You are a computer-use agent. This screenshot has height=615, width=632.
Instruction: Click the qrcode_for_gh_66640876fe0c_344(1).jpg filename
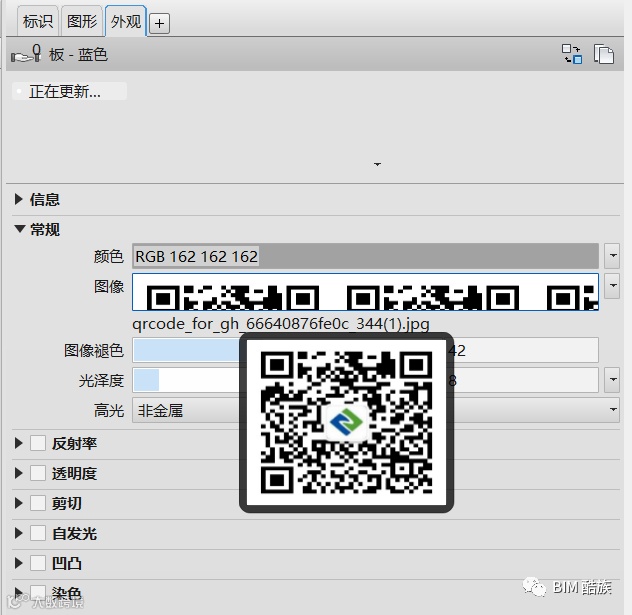[x=281, y=324]
